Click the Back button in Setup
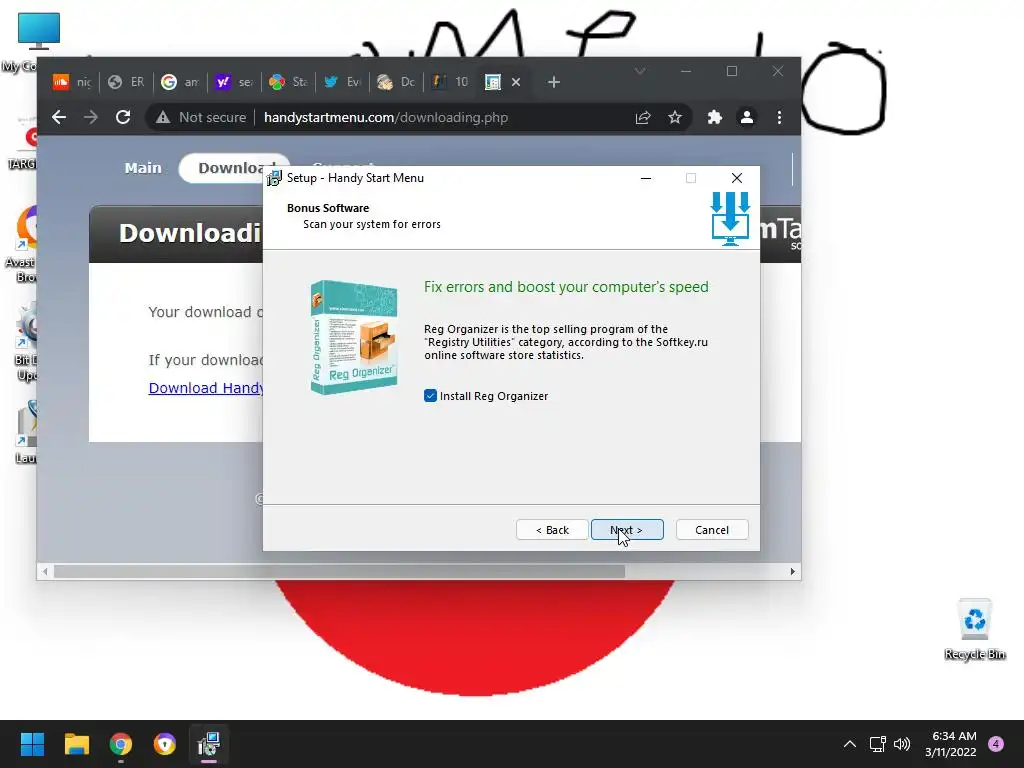The image size is (1024, 768). [552, 530]
